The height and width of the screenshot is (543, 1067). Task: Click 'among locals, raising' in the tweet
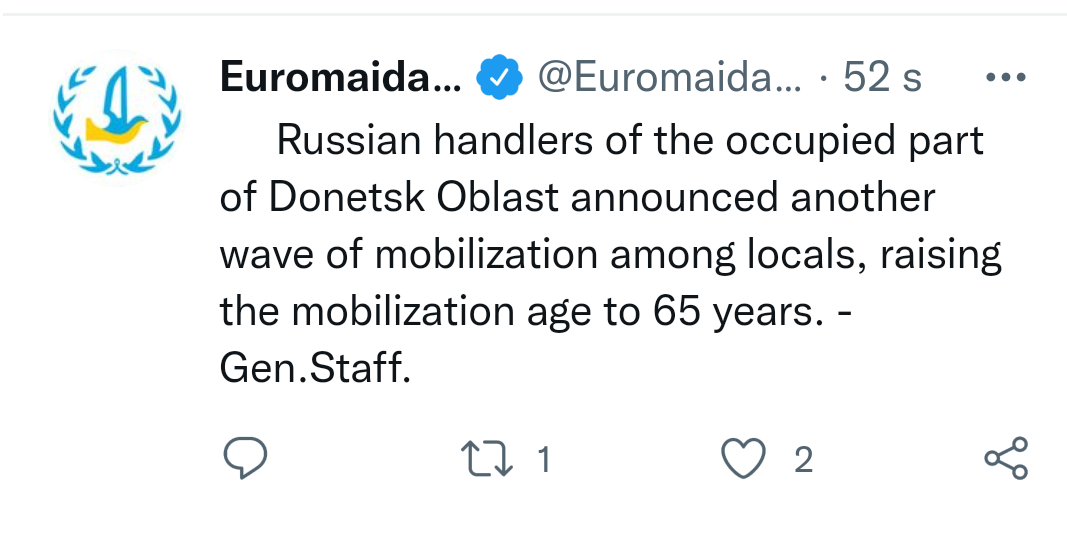point(806,256)
